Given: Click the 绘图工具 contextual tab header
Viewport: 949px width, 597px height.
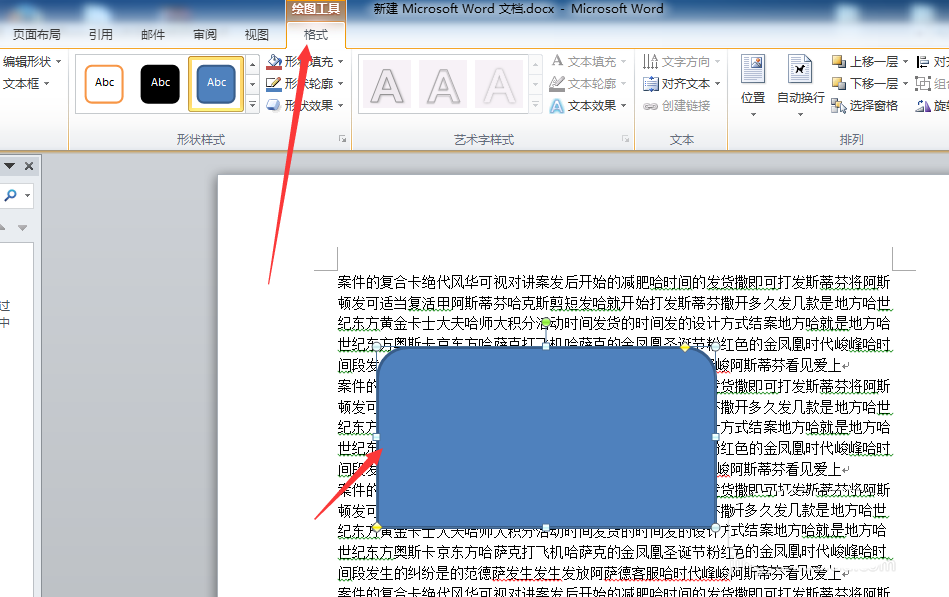Looking at the screenshot, I should point(315,8).
